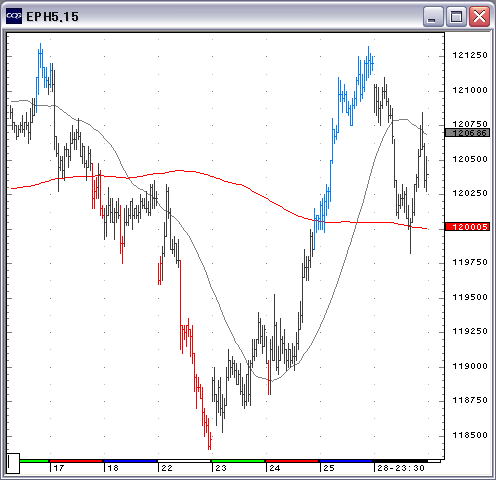Click date label 25 on the time axis

pos(329,468)
